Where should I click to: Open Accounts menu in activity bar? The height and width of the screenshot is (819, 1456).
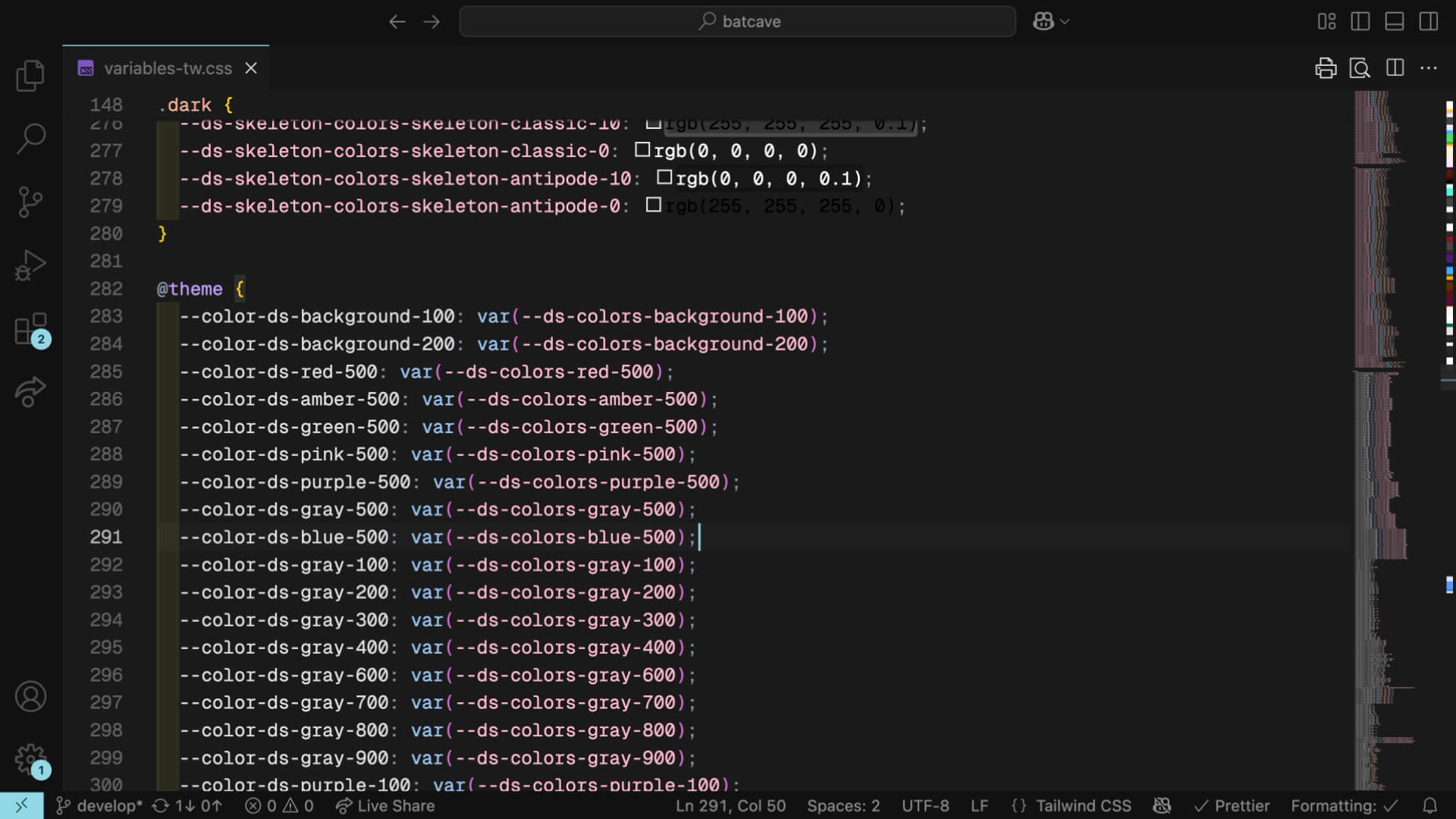tap(30, 696)
